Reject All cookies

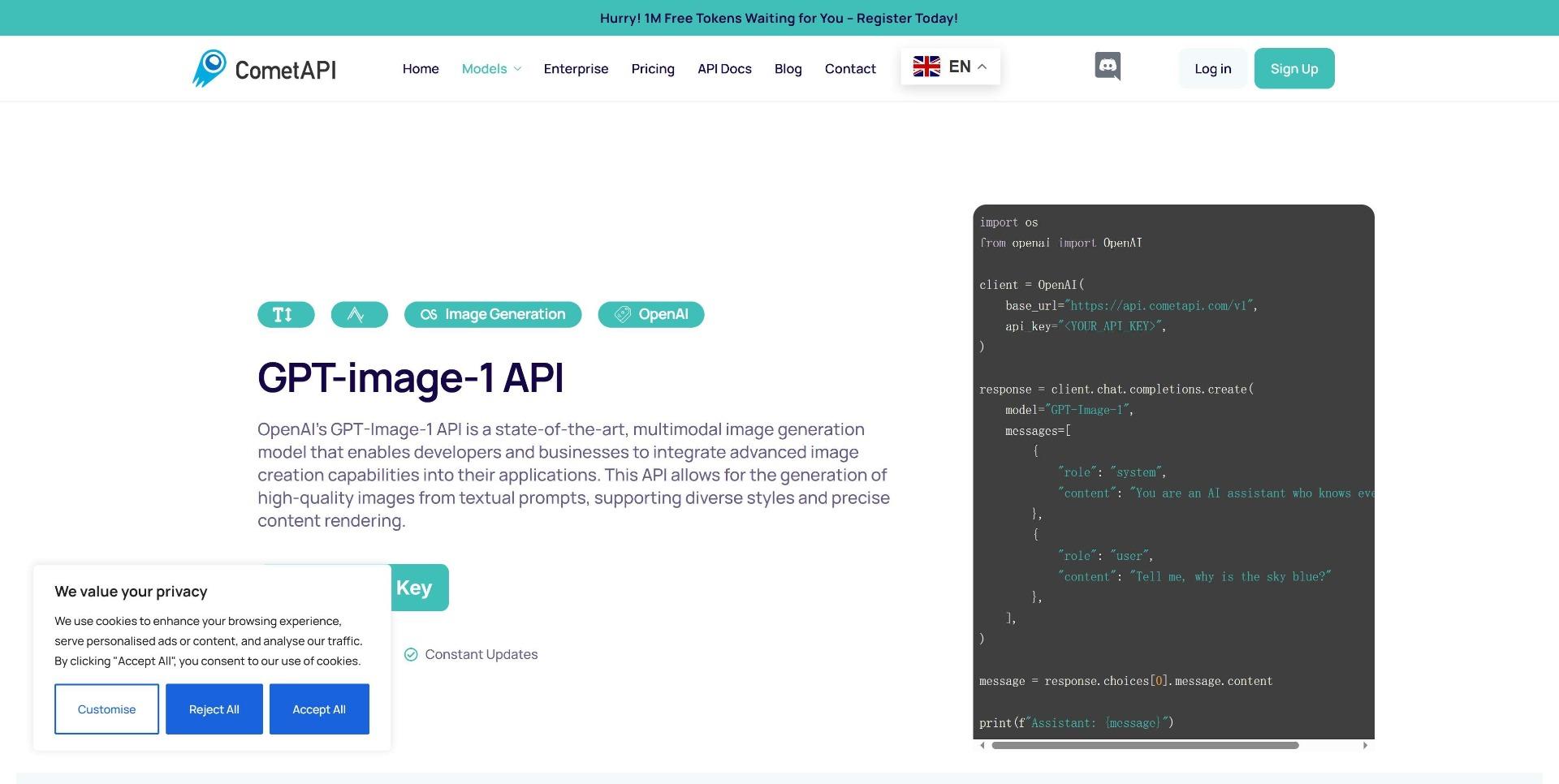214,709
